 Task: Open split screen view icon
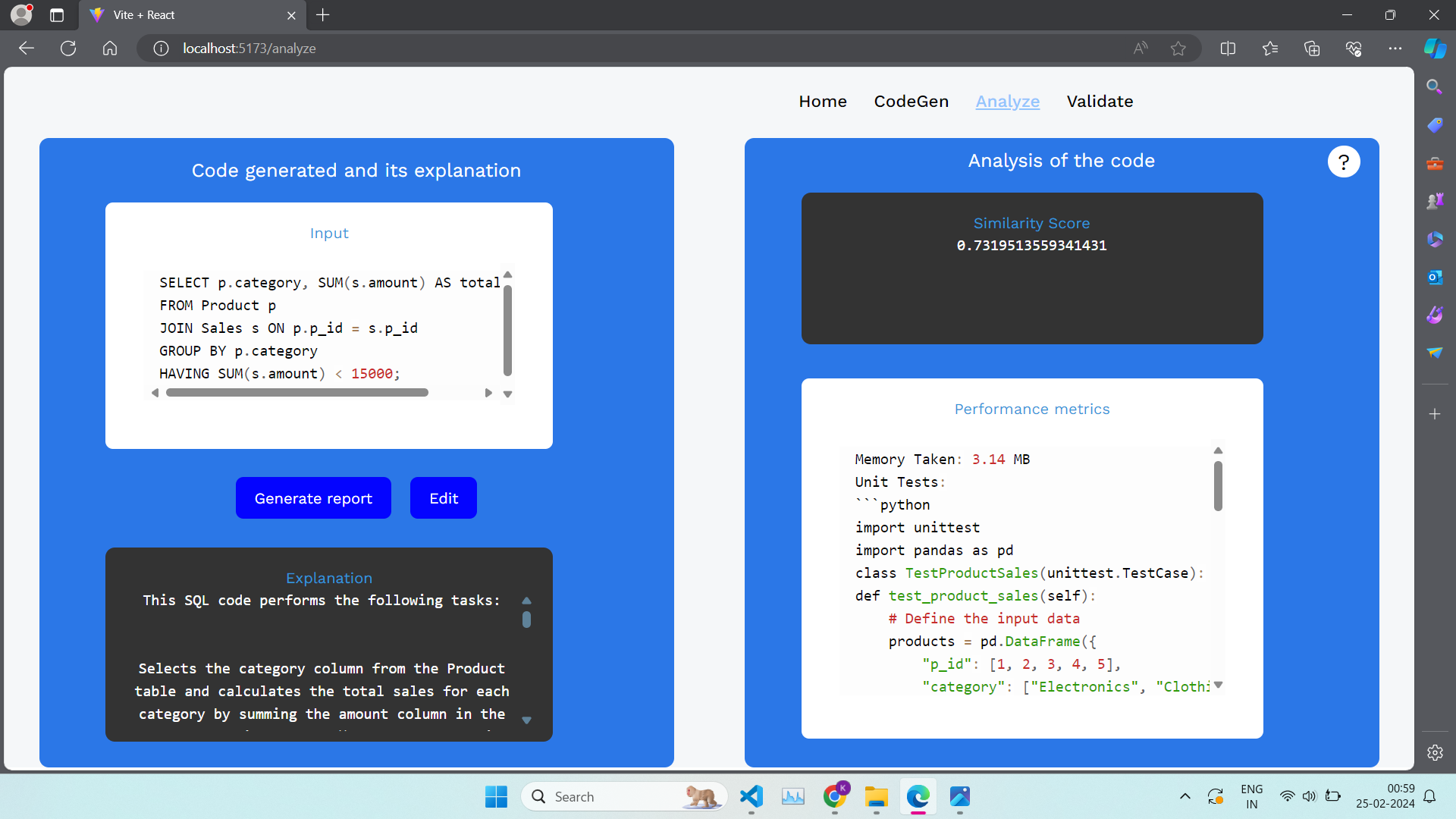tap(1228, 49)
